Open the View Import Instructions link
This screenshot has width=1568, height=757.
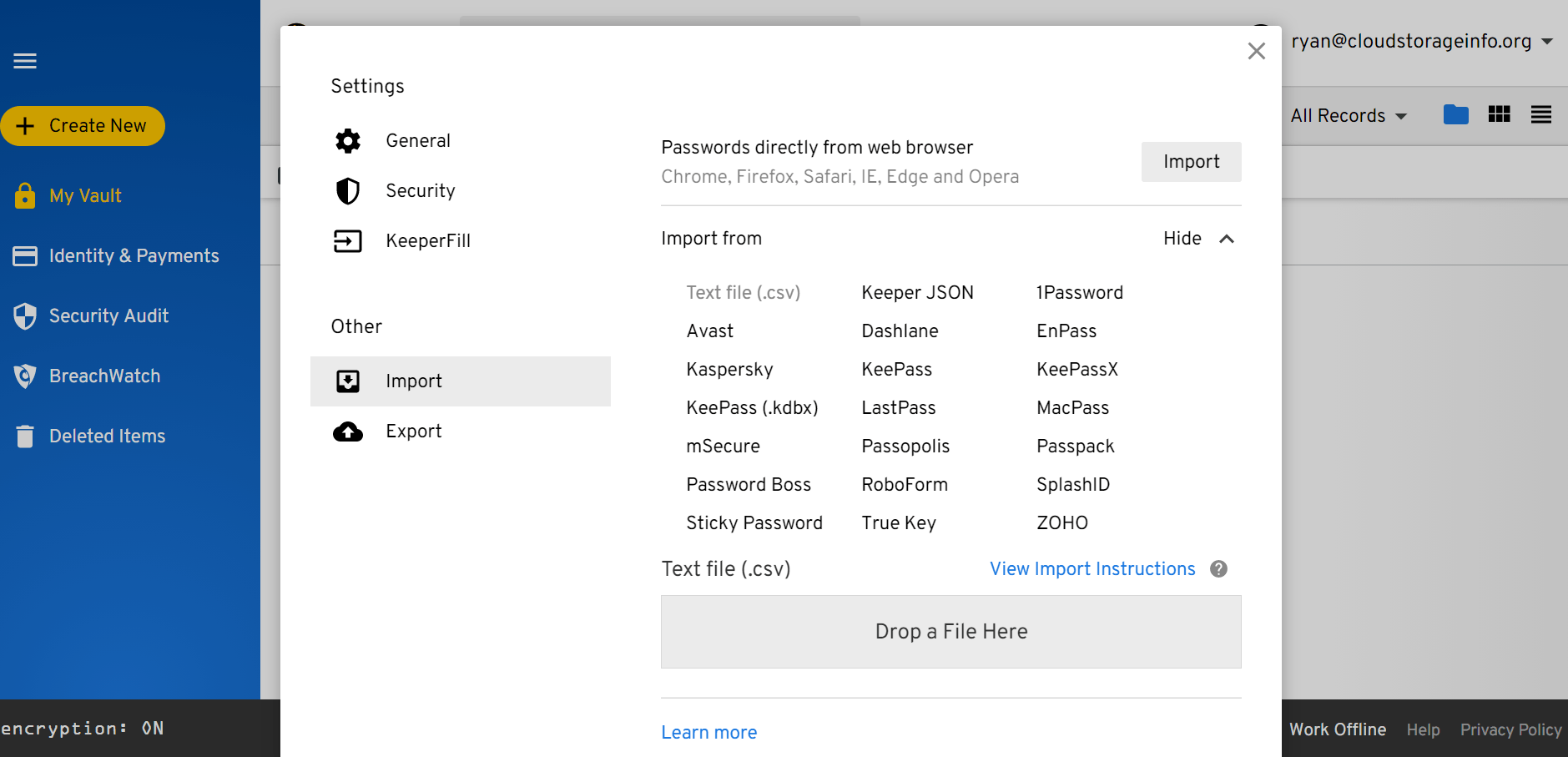[1092, 569]
